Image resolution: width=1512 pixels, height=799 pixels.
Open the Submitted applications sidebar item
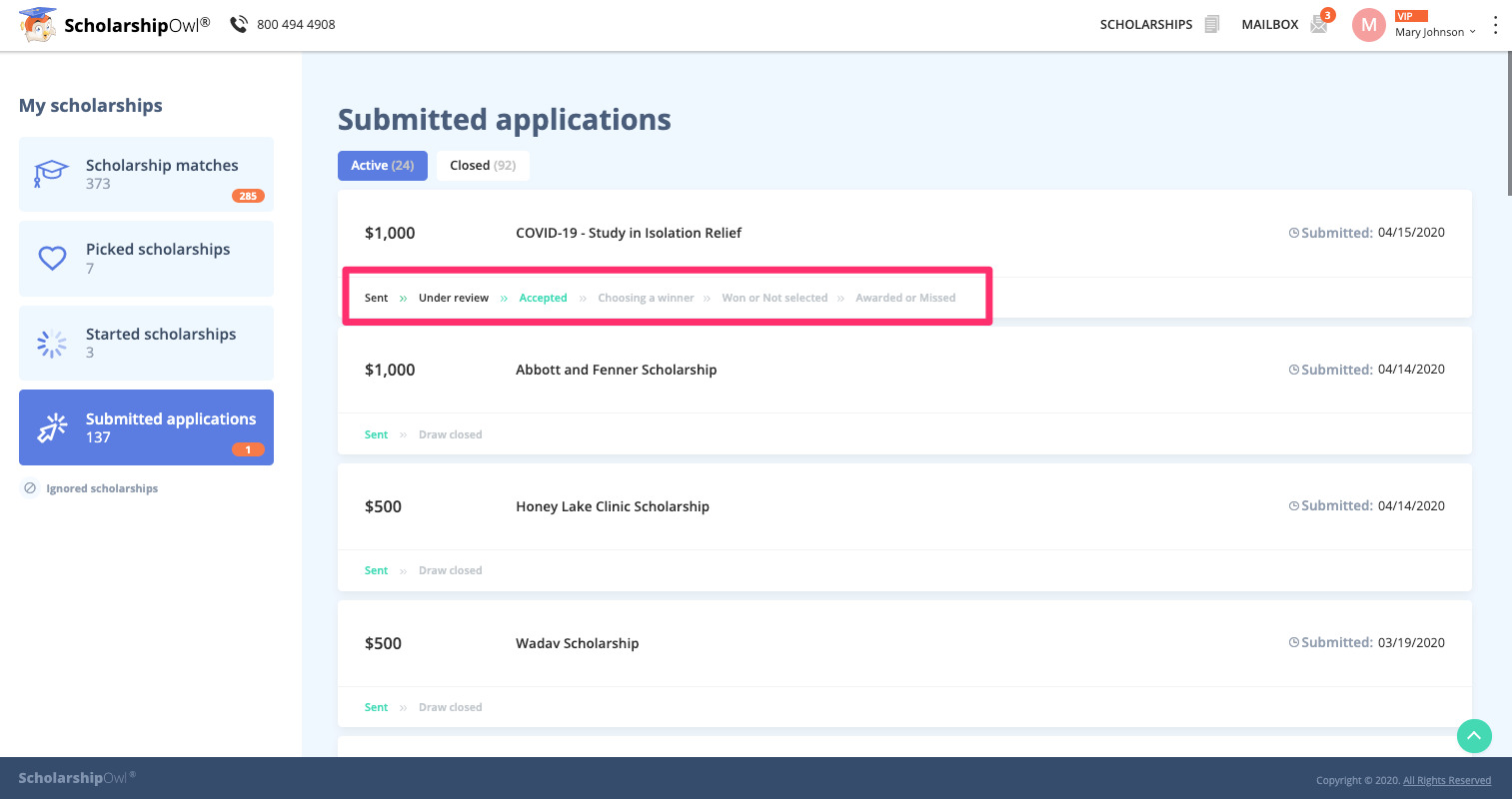tap(146, 427)
